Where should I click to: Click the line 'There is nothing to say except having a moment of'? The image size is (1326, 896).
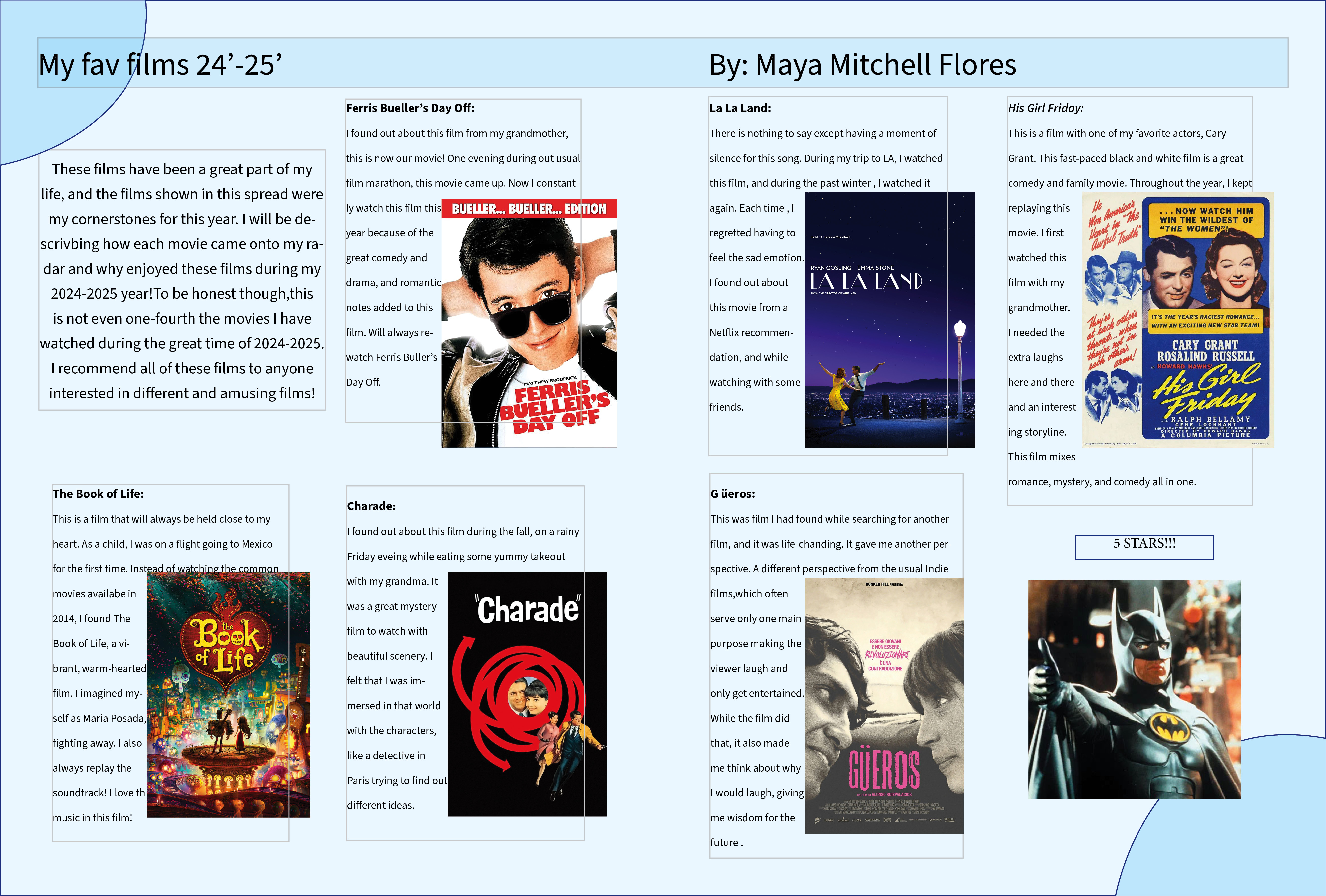(823, 133)
